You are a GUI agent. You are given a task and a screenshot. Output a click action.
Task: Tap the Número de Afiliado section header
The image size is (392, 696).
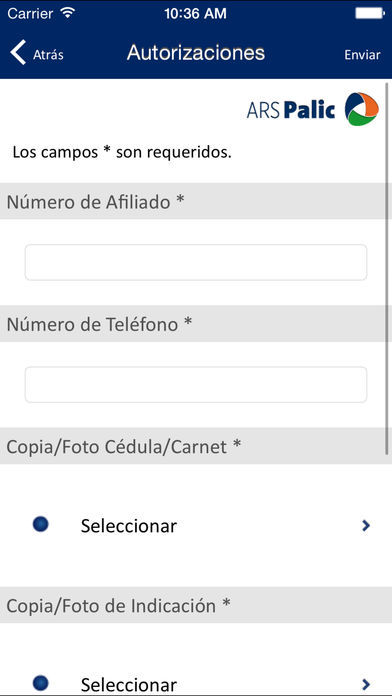(196, 201)
